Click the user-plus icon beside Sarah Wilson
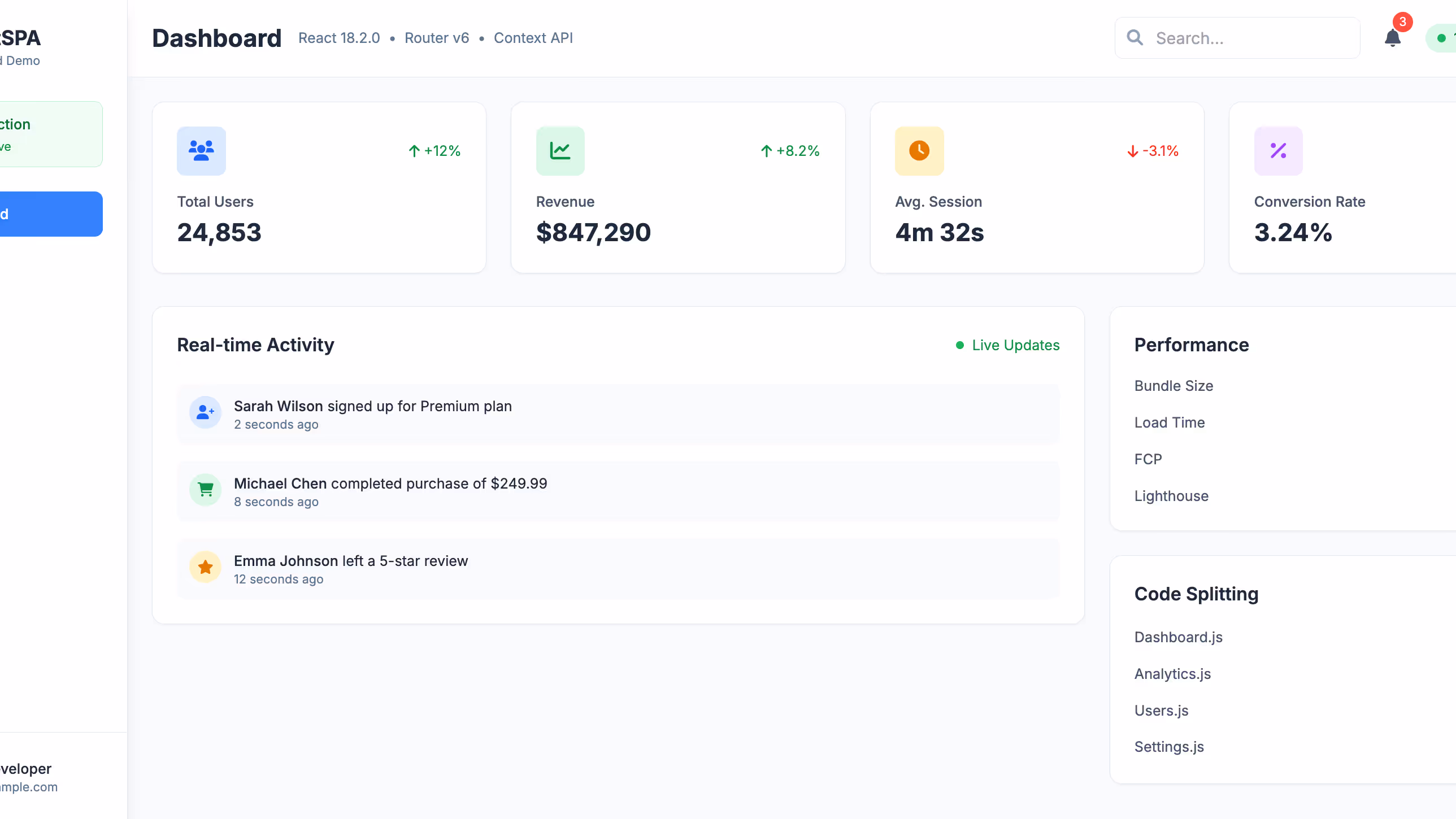This screenshot has height=819, width=1456. [x=205, y=413]
